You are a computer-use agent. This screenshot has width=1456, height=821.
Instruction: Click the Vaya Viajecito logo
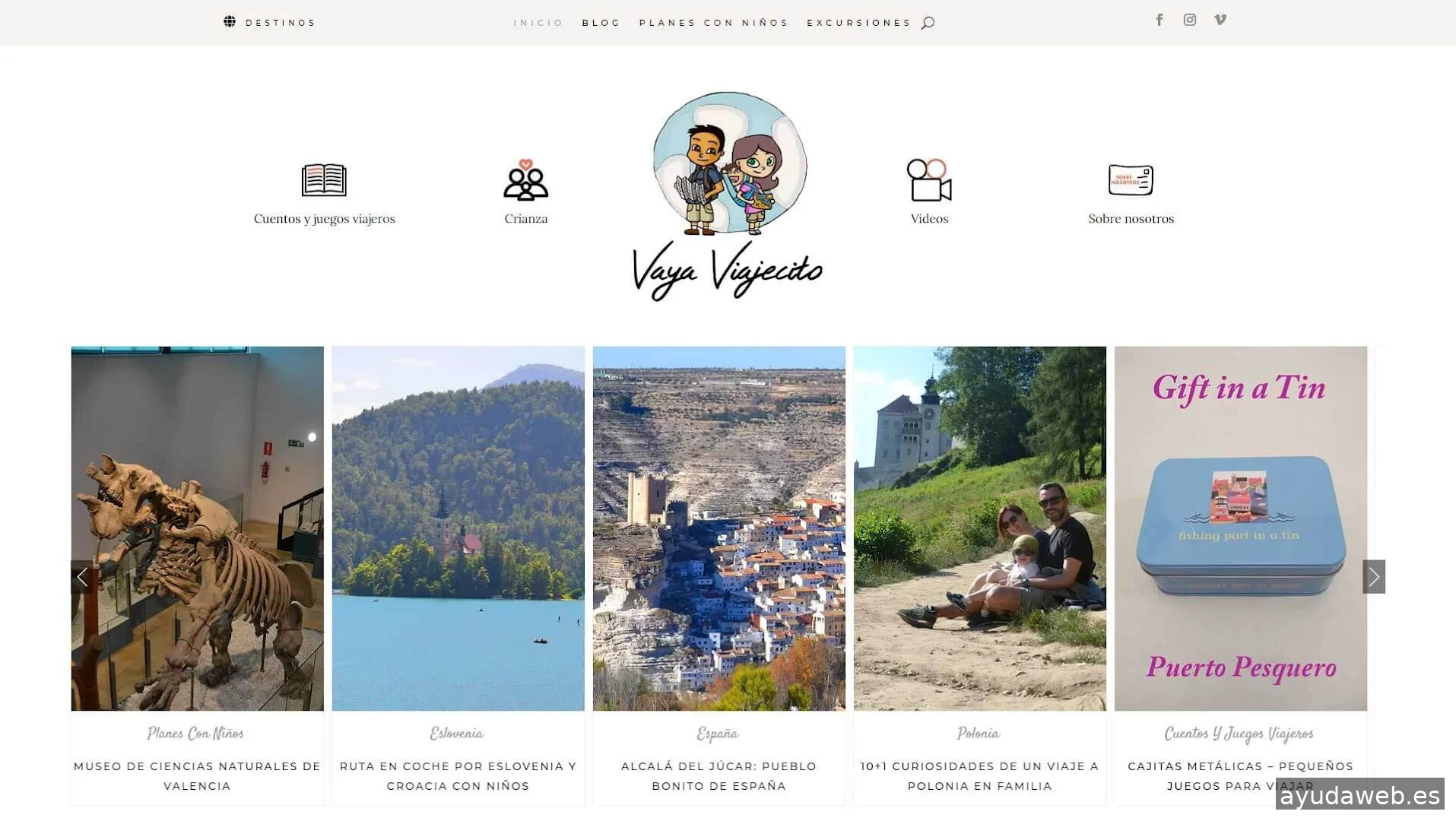728,196
